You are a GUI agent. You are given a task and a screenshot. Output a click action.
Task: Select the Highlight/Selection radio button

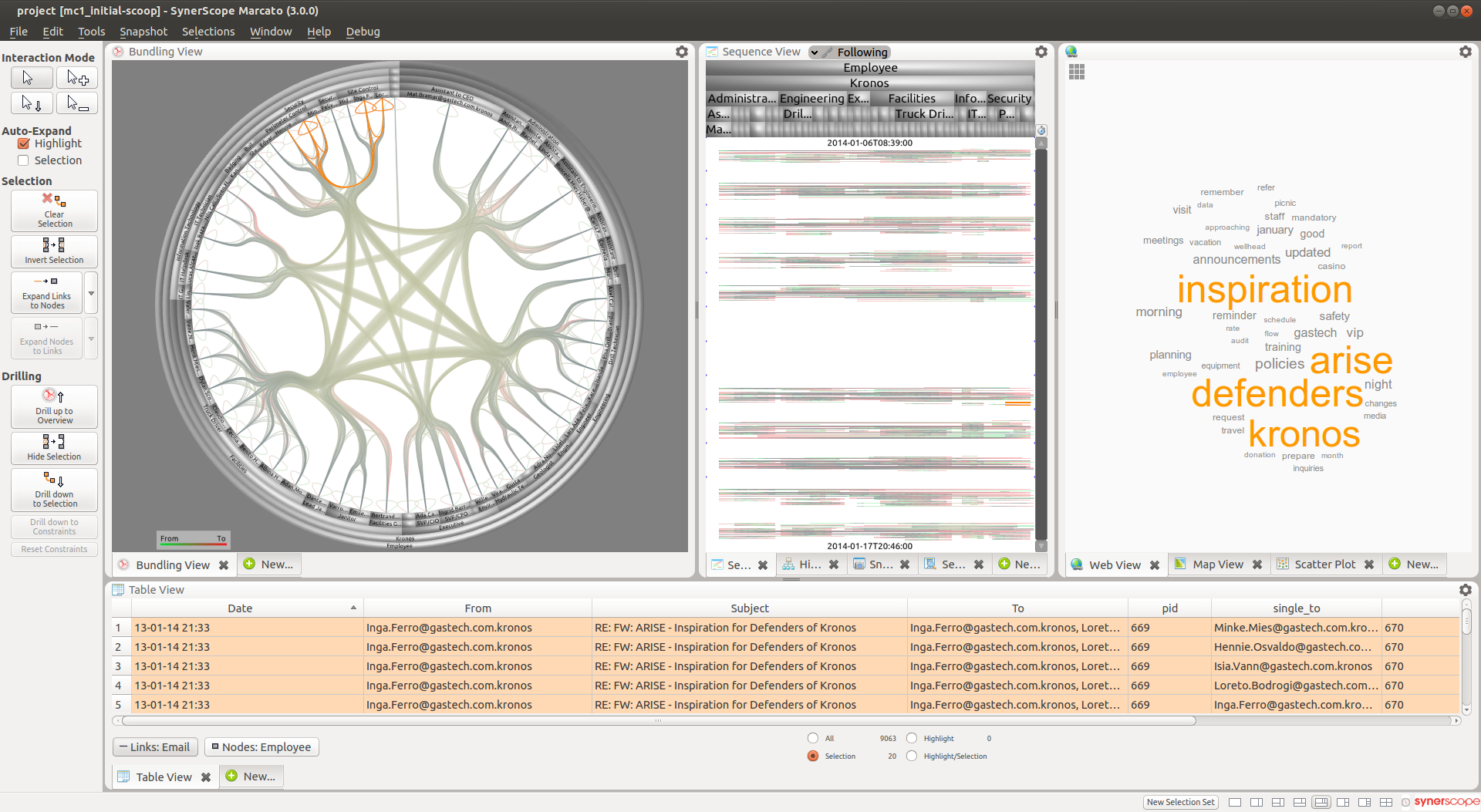coord(912,756)
